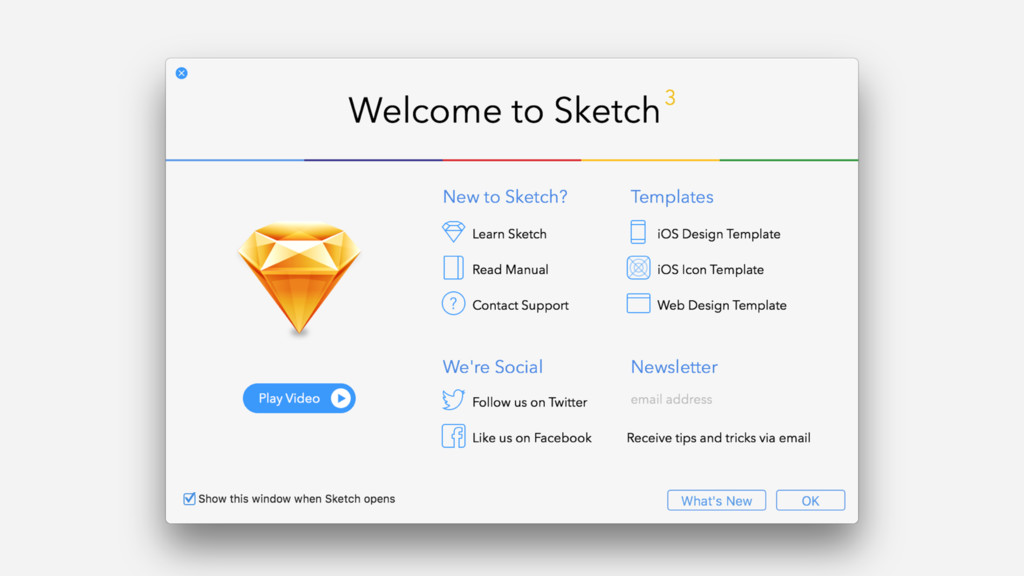Click the question mark icon for Contact Support

pos(453,304)
